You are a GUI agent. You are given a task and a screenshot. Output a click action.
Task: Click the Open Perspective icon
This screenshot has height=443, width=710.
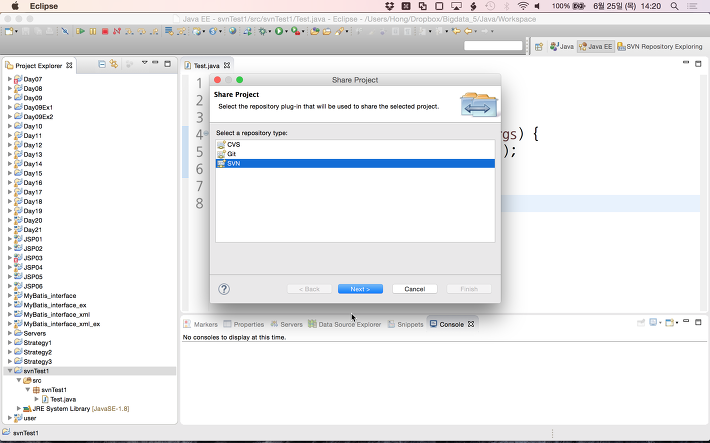tap(539, 47)
